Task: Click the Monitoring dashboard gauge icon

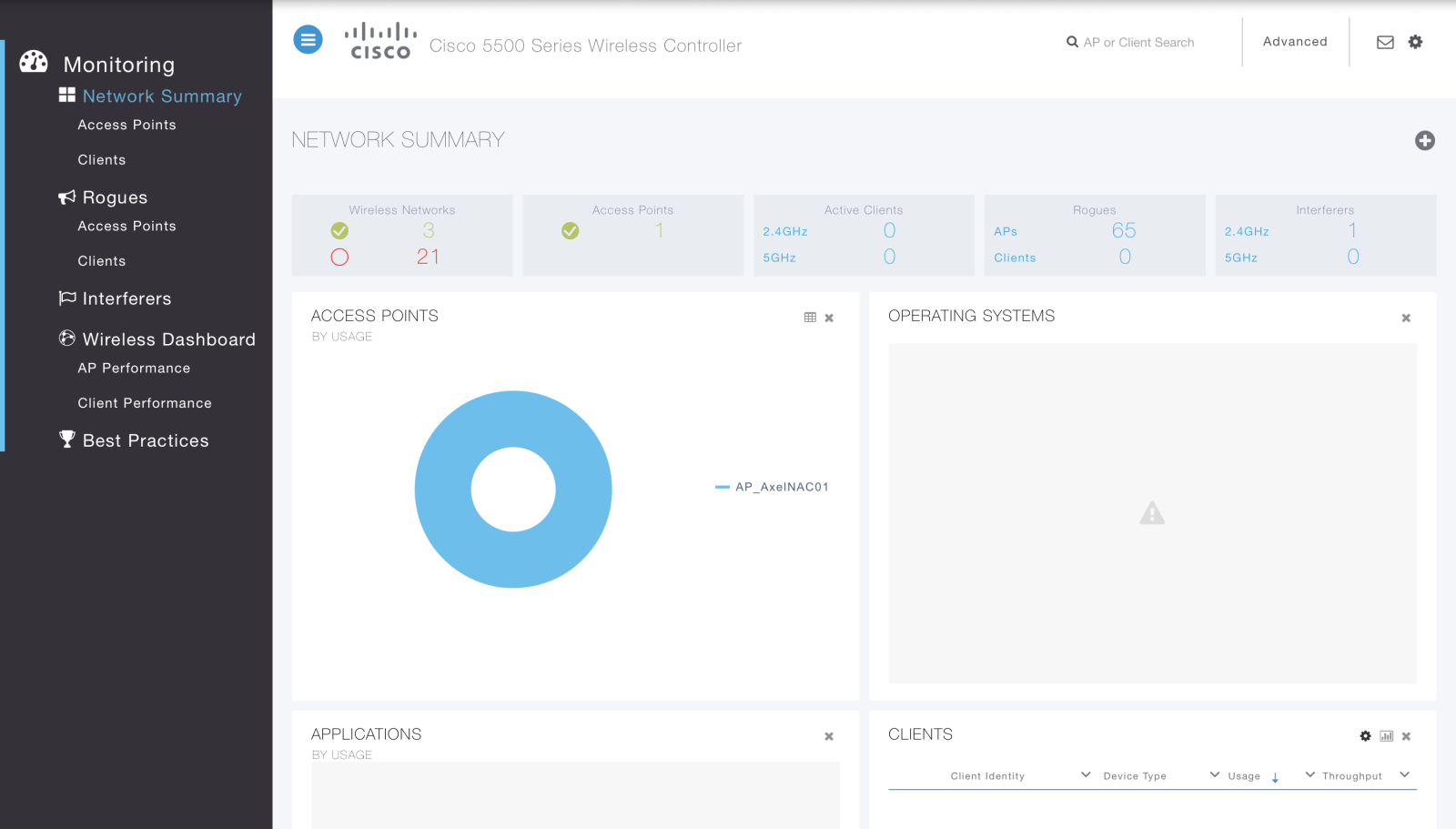Action: coord(34,62)
